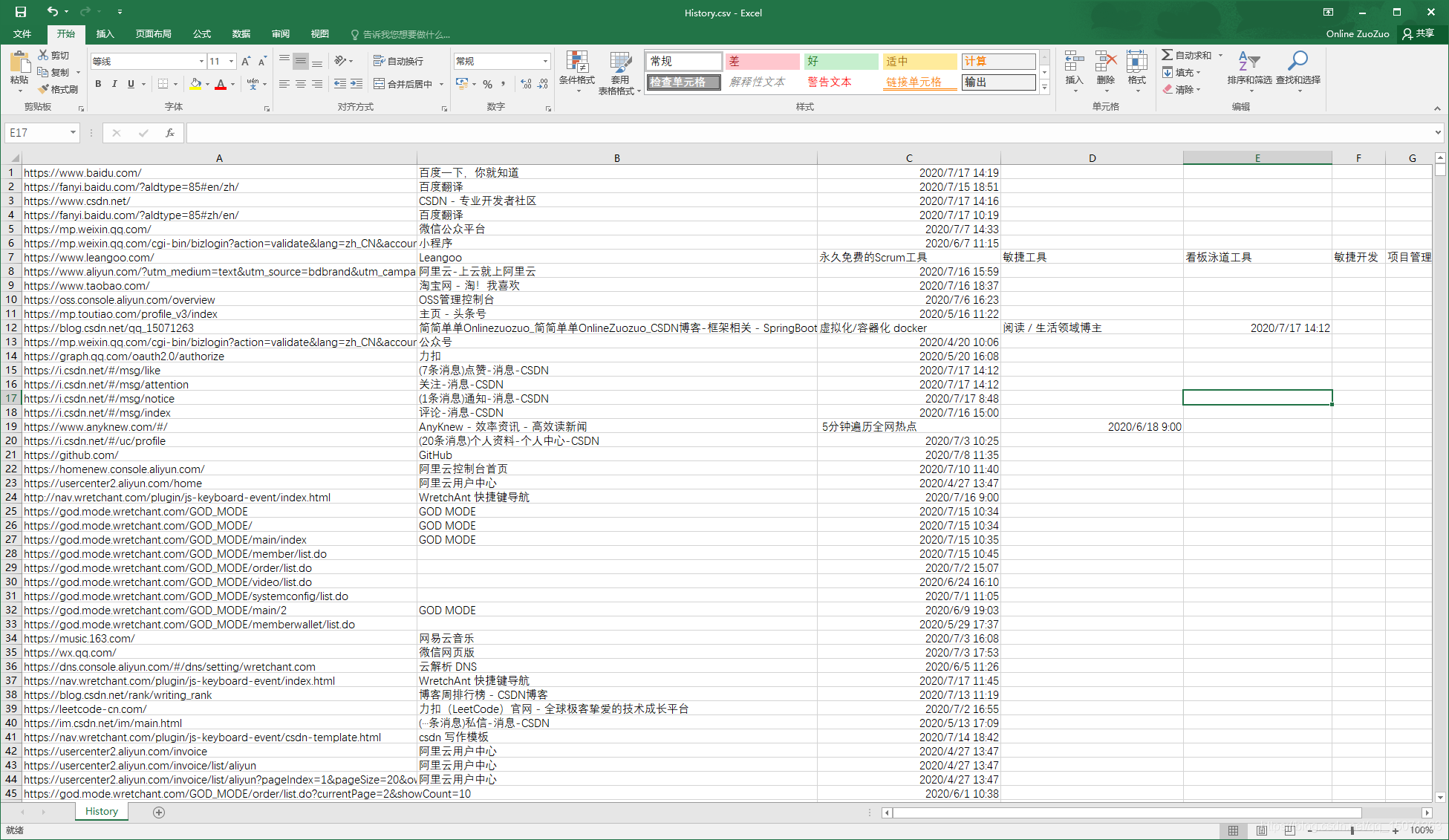Screen dimensions: 1449x840
Task: Toggle middle vertical alignment
Action: pyautogui.click(x=300, y=61)
